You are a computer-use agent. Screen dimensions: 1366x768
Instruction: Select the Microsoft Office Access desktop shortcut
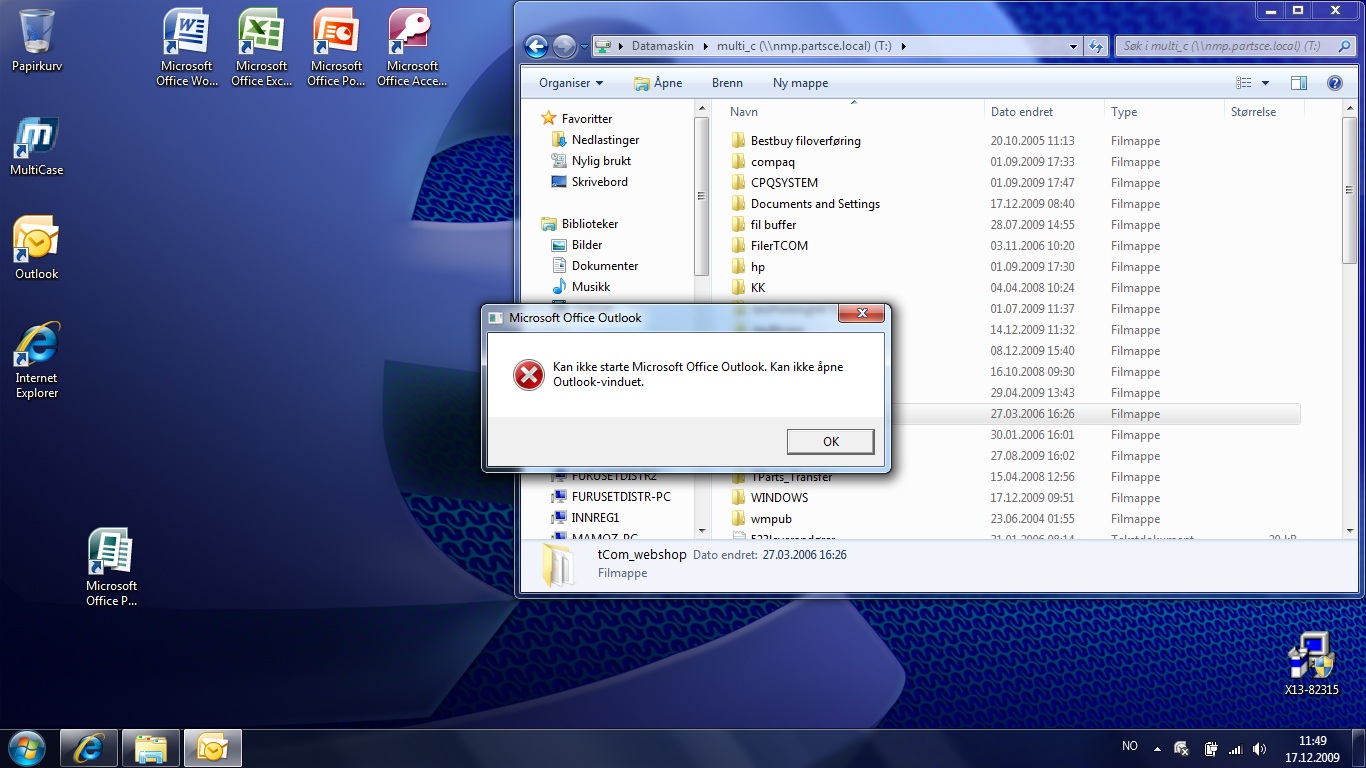(x=412, y=47)
